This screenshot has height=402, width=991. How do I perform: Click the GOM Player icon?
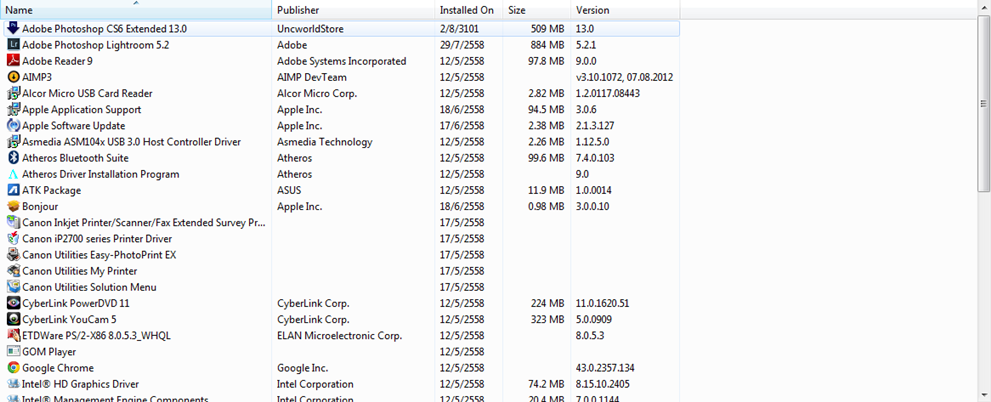pos(13,351)
